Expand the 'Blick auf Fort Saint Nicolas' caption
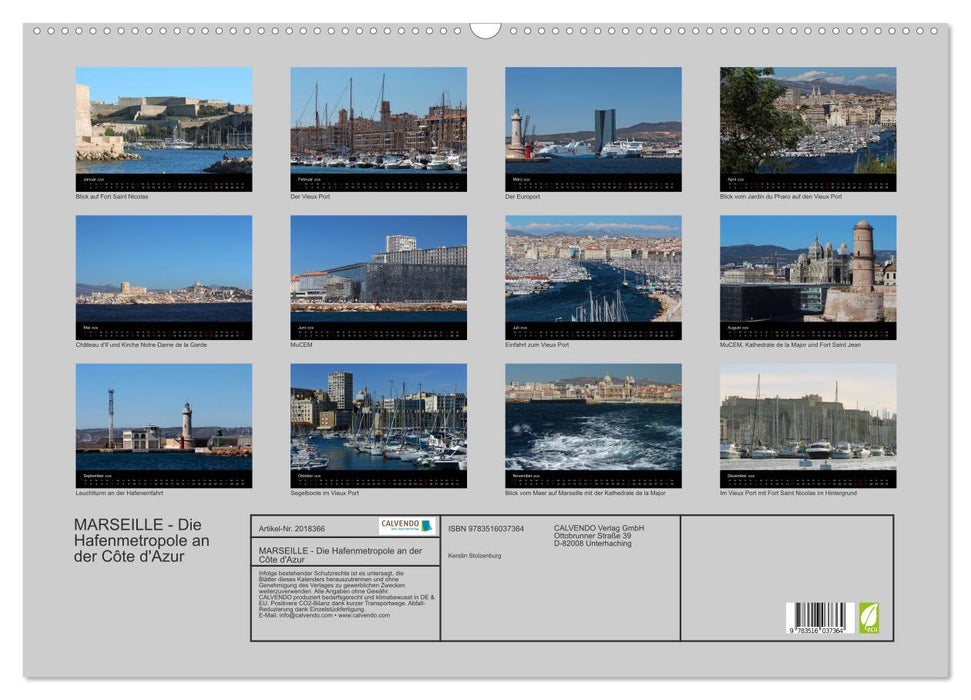The image size is (971, 700). pyautogui.click(x=113, y=197)
